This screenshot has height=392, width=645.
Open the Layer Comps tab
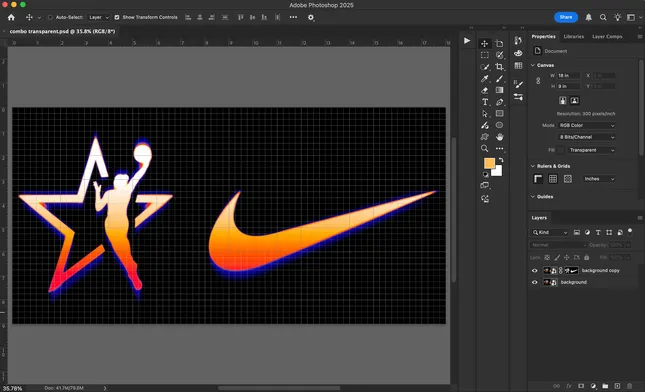point(607,37)
